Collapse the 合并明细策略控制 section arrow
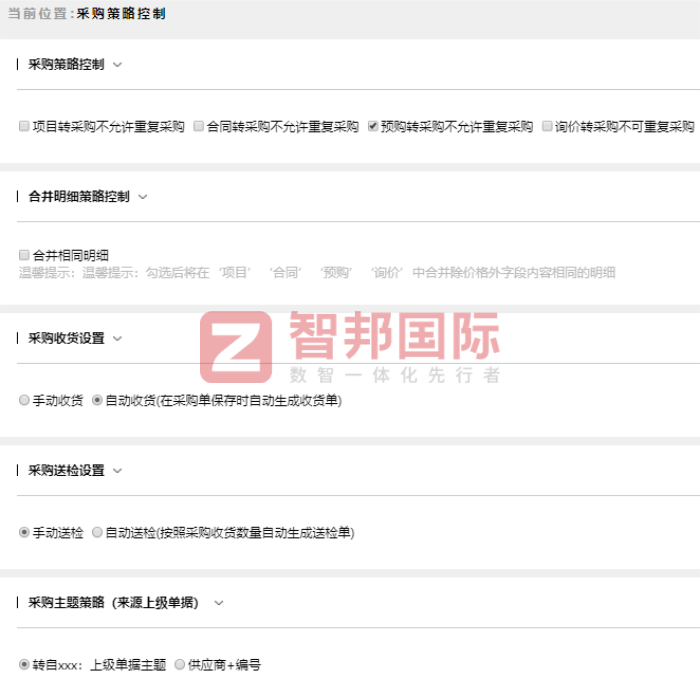700x694 pixels. [x=142, y=197]
